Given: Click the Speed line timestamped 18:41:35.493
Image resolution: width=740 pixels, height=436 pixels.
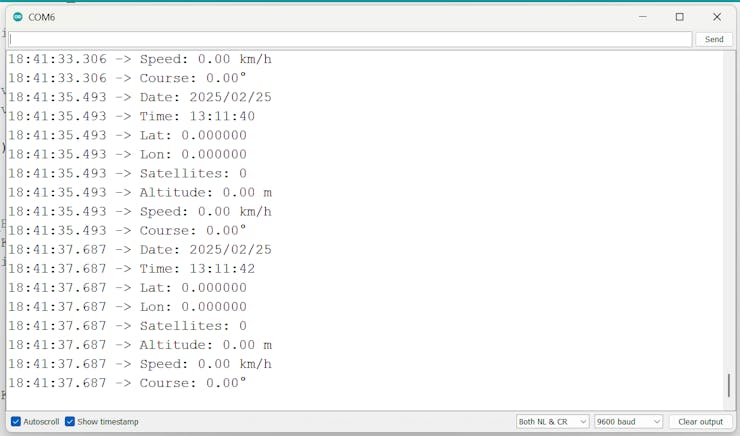Looking at the screenshot, I should pos(140,211).
